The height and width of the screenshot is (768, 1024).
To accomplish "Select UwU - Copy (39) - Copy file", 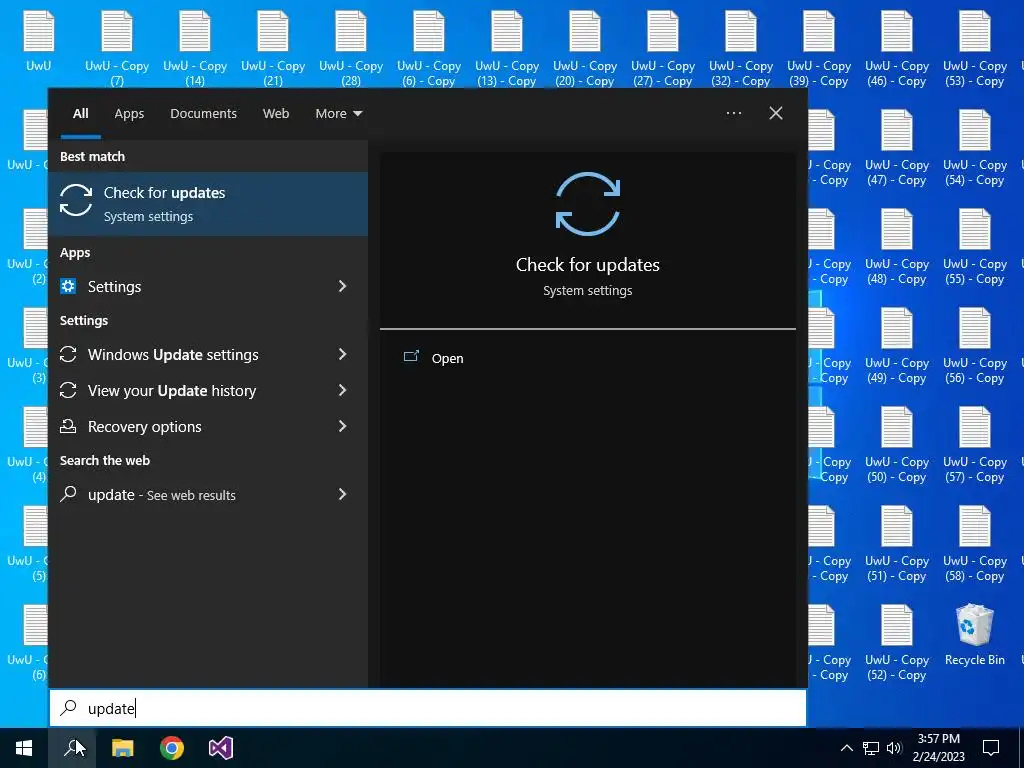I will click(x=819, y=47).
